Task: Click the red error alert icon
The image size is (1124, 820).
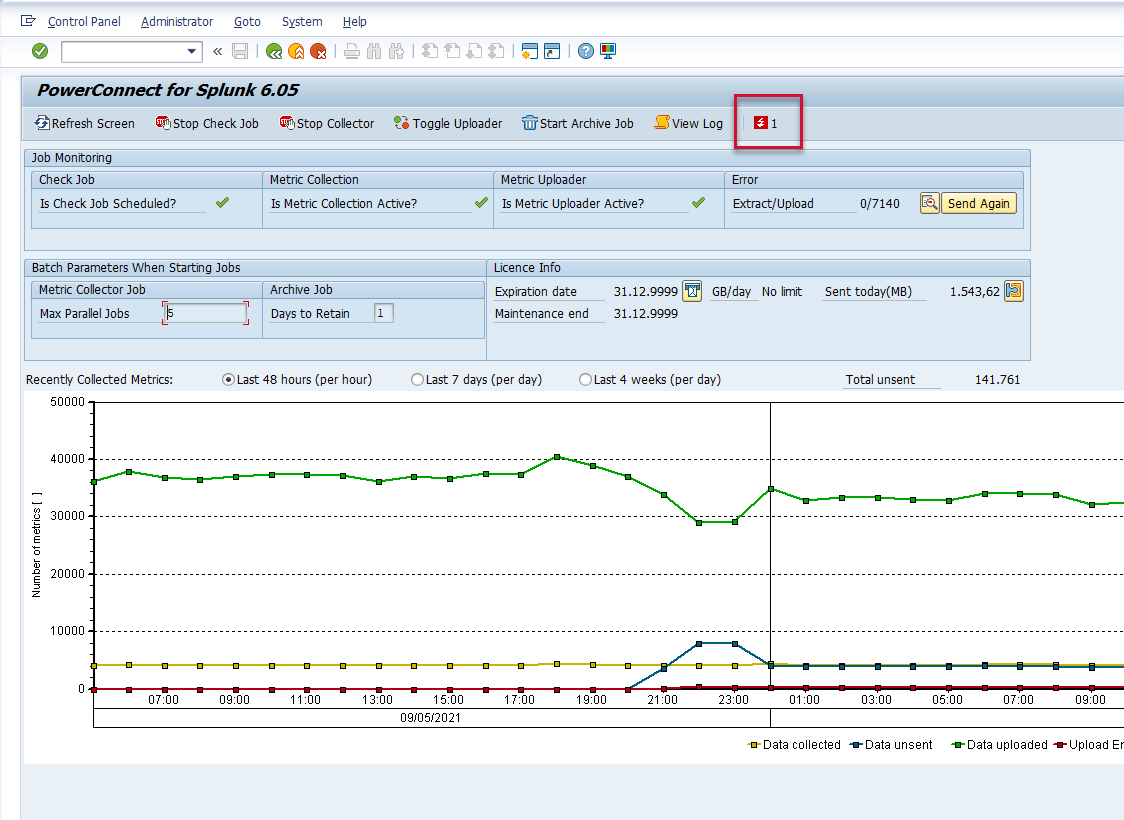Action: click(x=761, y=123)
